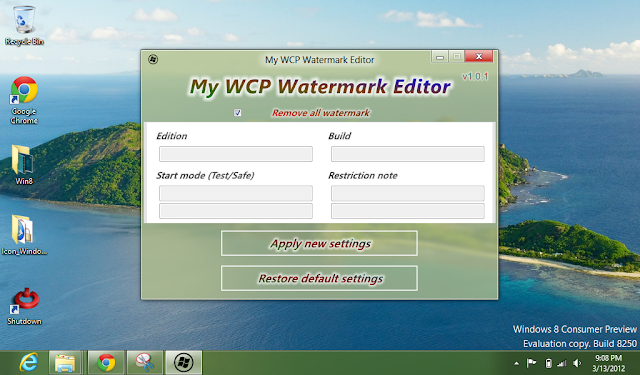Open the window system menu icon
The image size is (640, 375).
pos(153,60)
